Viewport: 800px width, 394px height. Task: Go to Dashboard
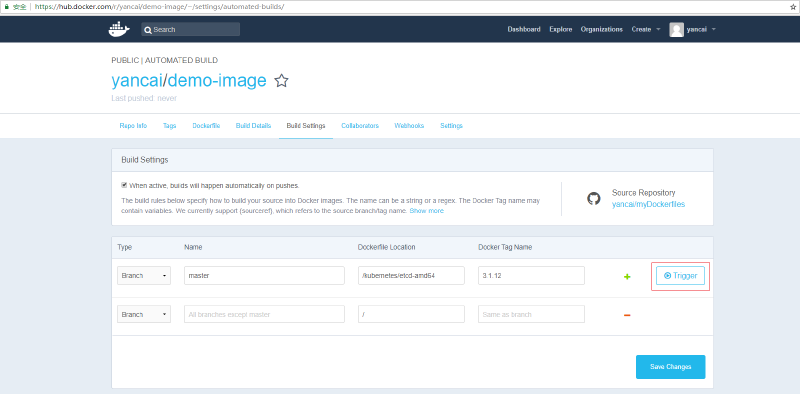point(524,30)
